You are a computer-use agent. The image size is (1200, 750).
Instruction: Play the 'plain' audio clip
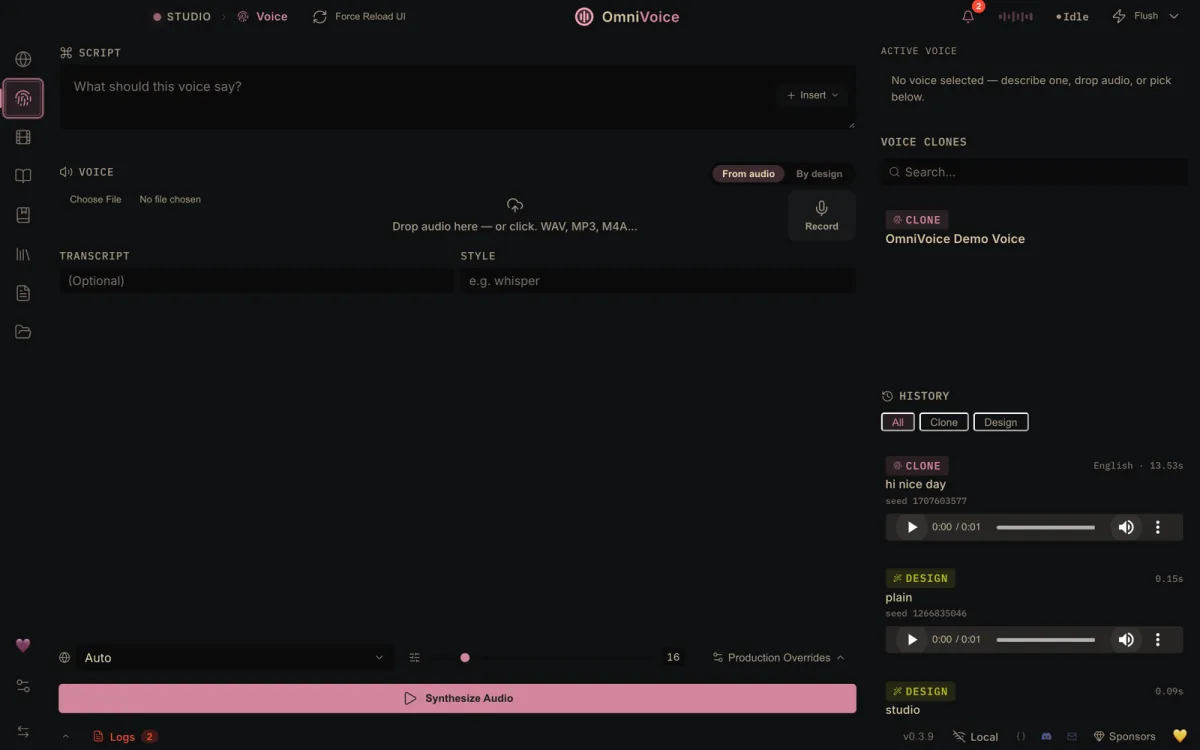pyautogui.click(x=912, y=639)
